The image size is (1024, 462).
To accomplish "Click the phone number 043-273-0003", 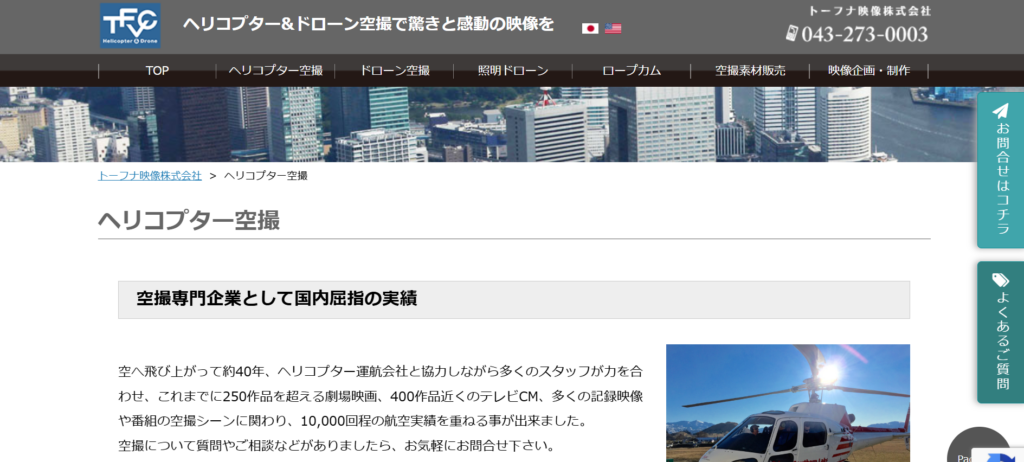I will 865,34.
